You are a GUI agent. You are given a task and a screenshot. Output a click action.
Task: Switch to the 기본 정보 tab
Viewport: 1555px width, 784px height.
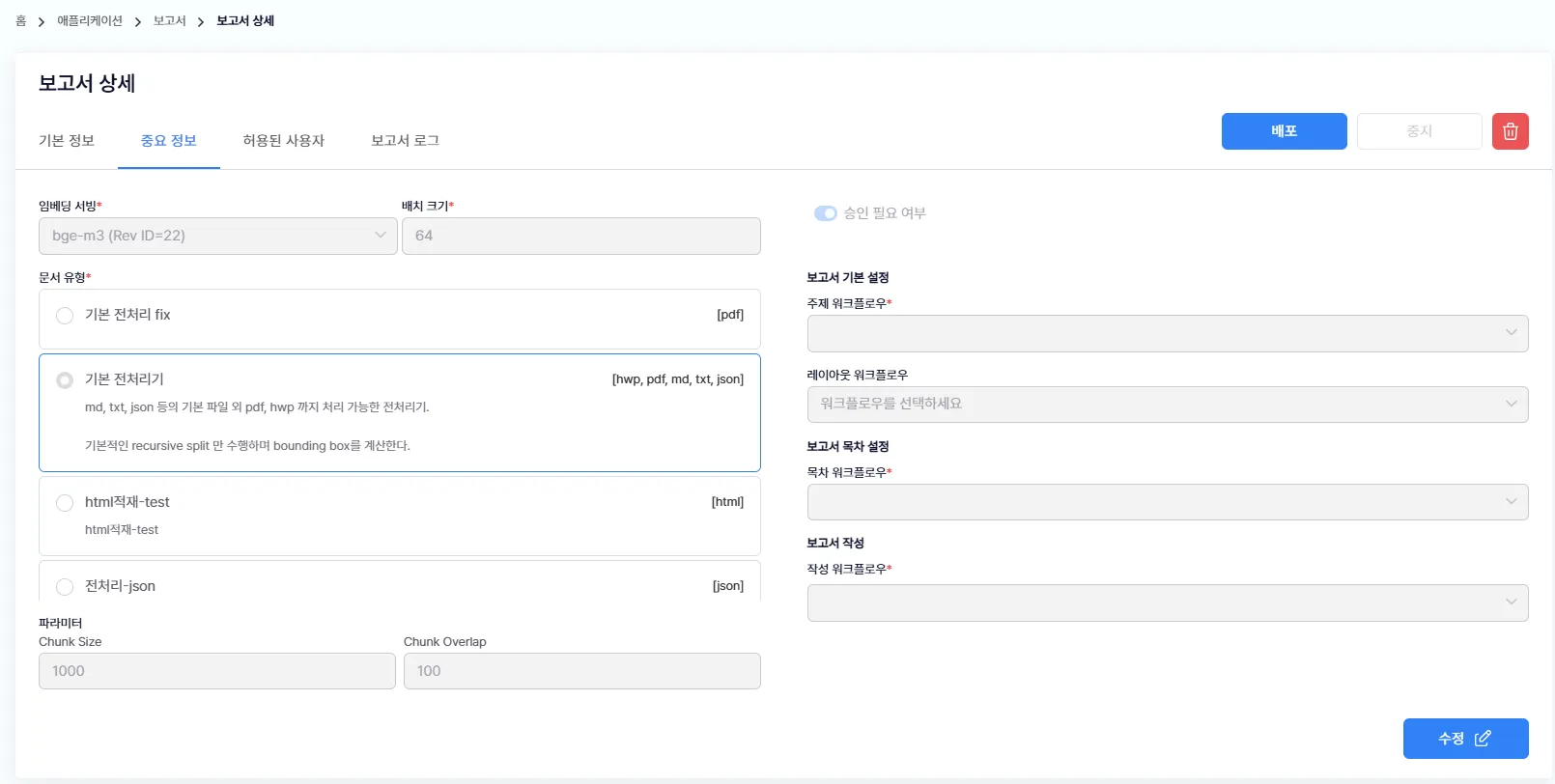pos(67,141)
